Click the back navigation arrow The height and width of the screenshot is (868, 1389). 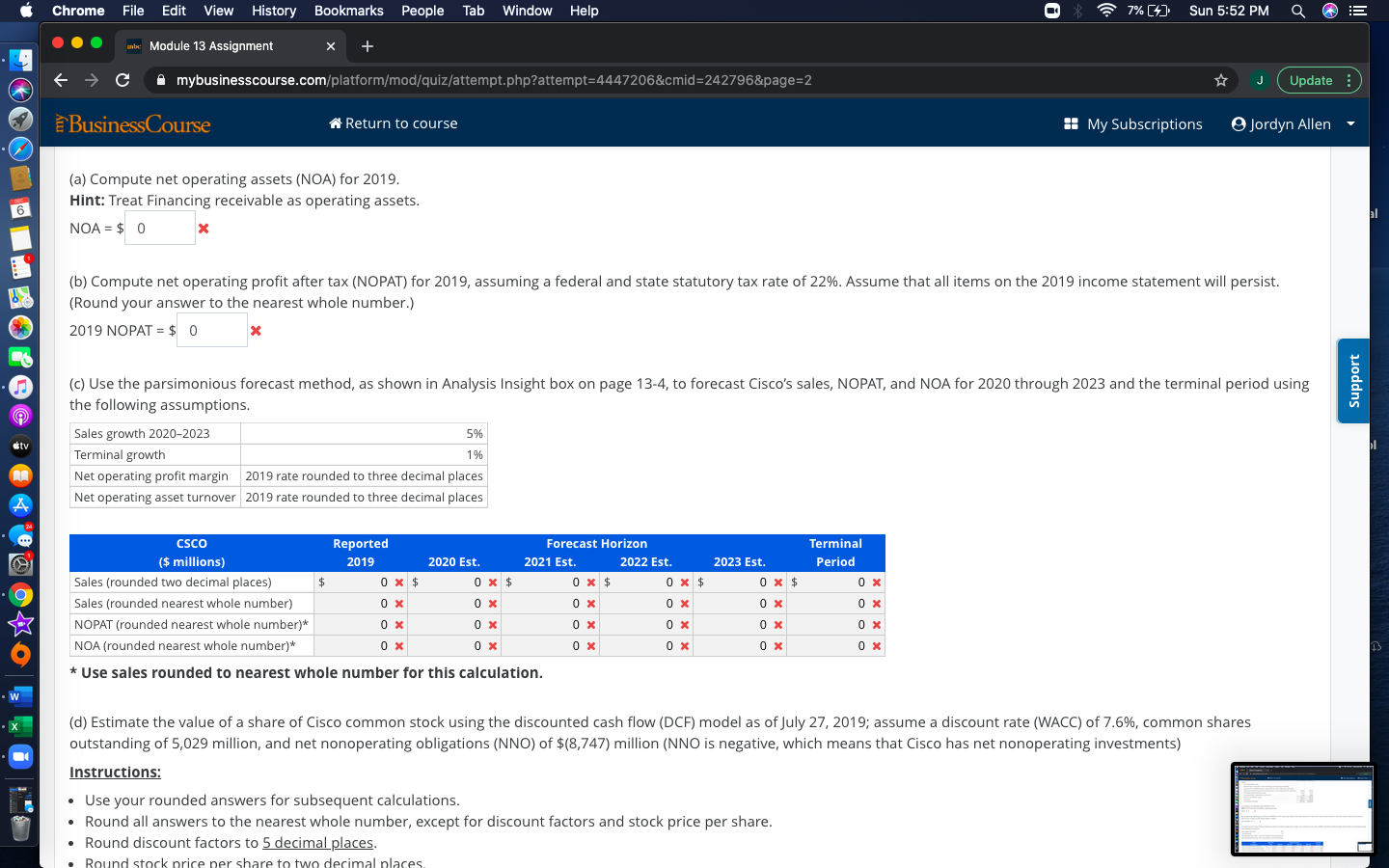[60, 80]
